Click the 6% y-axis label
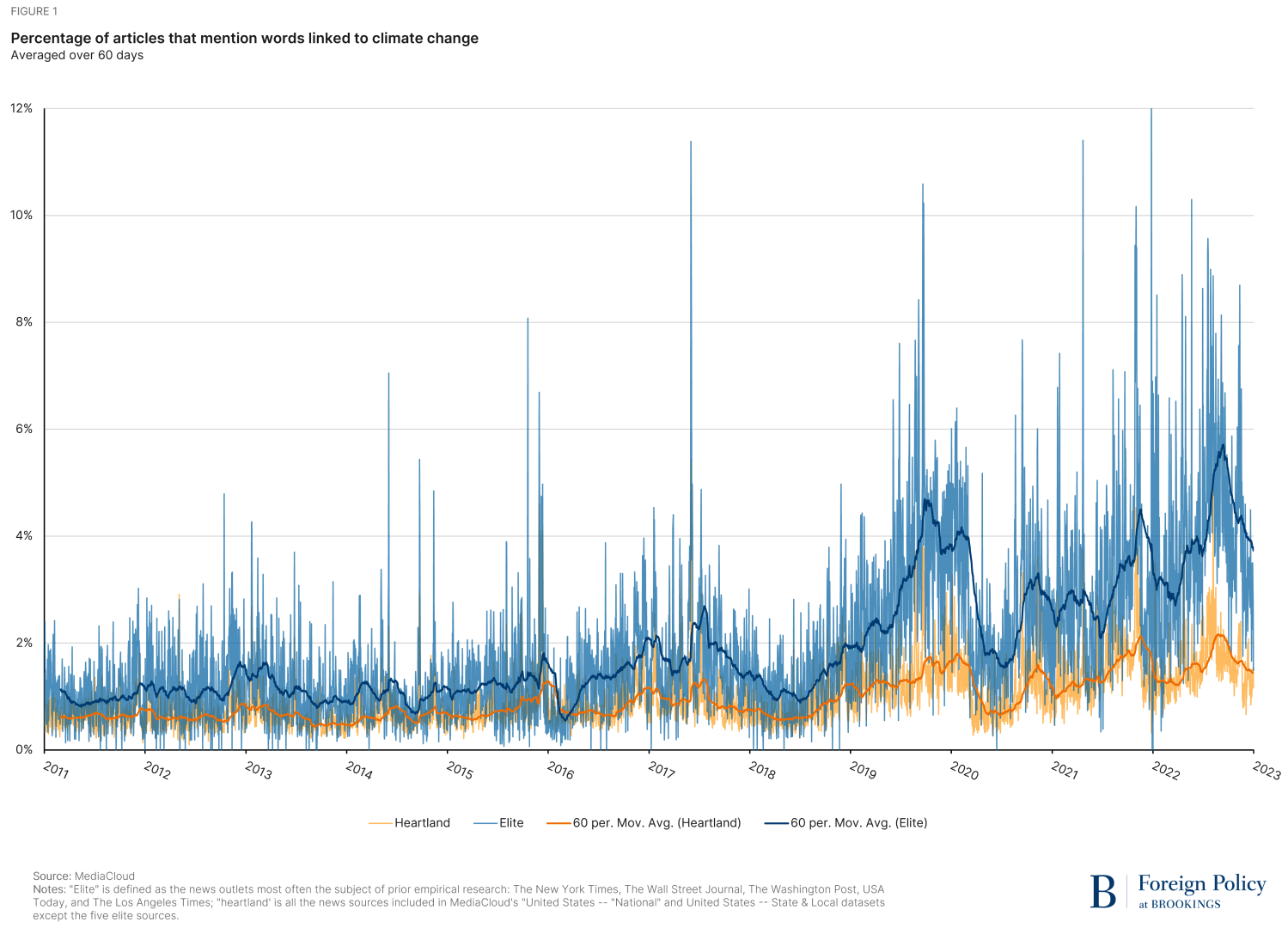The image size is (1288, 934). (24, 429)
